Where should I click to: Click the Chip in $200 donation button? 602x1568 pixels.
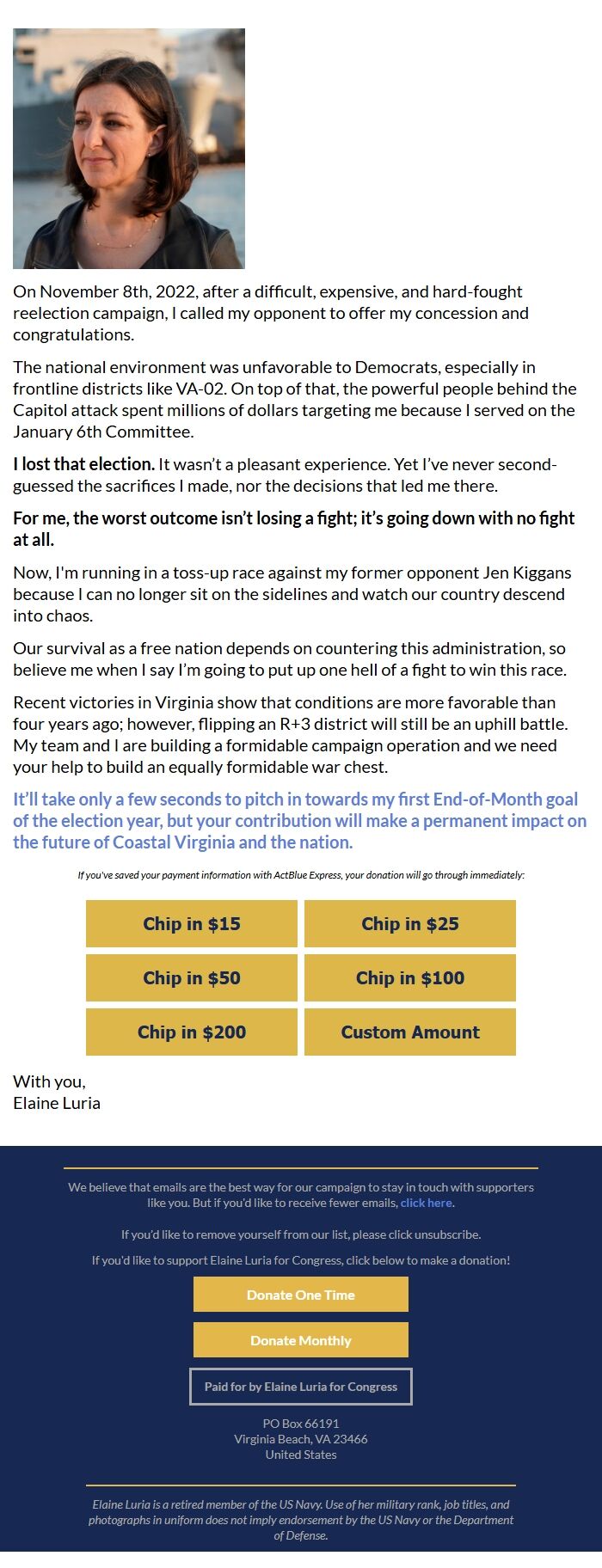click(x=191, y=1032)
